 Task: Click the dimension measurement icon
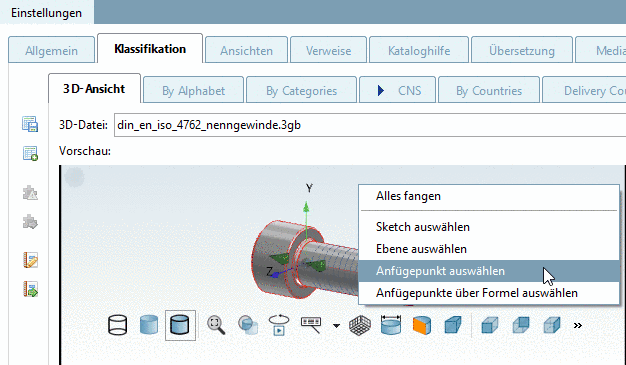(x=391, y=325)
